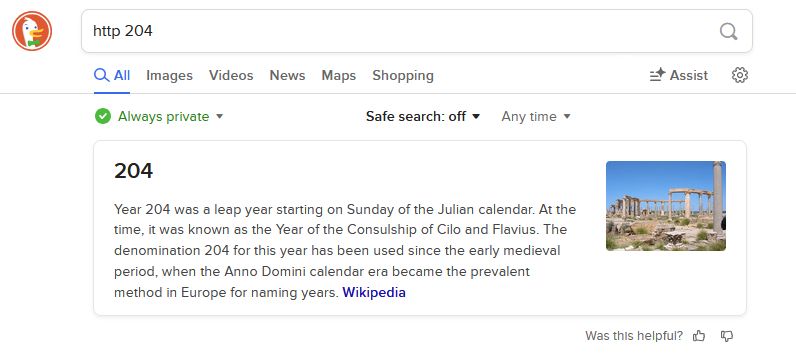Click the green Always private checkmark icon
Viewport: 796px width, 364px height.
tap(103, 116)
